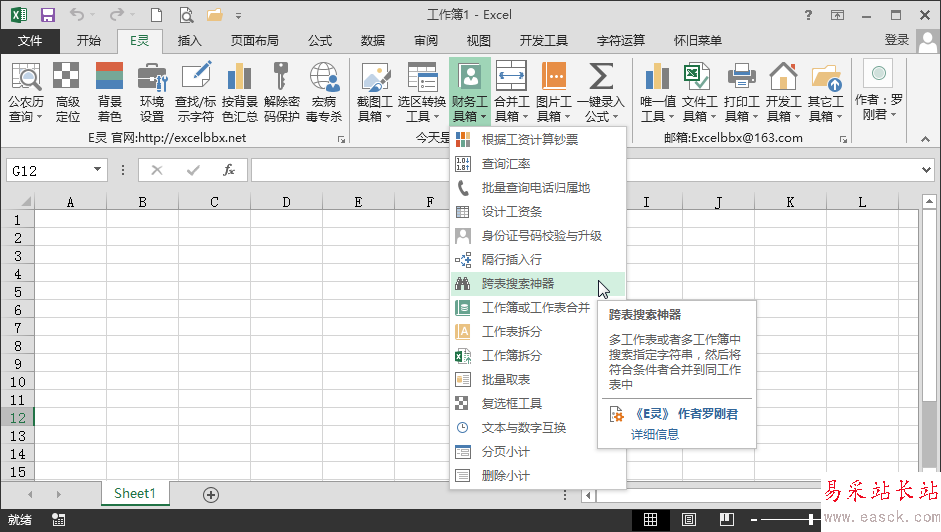Switch to the 公式 ribbon tab
The width and height of the screenshot is (941, 532).
tap(320, 40)
